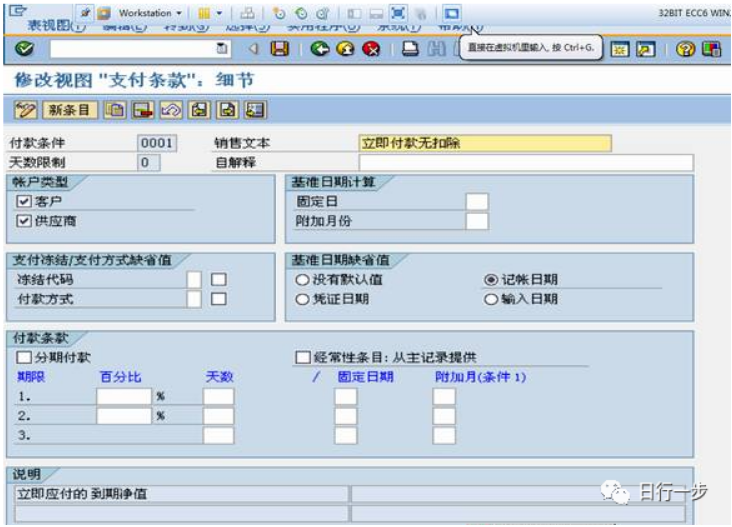
Task: Click the VMware pin icon
Action: point(85,13)
